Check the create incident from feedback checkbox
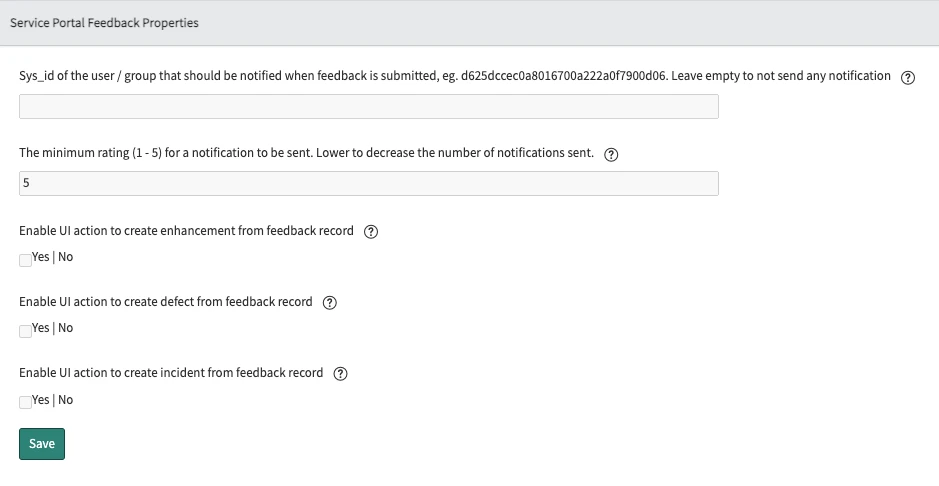This screenshot has width=939, height=486. [x=25, y=402]
